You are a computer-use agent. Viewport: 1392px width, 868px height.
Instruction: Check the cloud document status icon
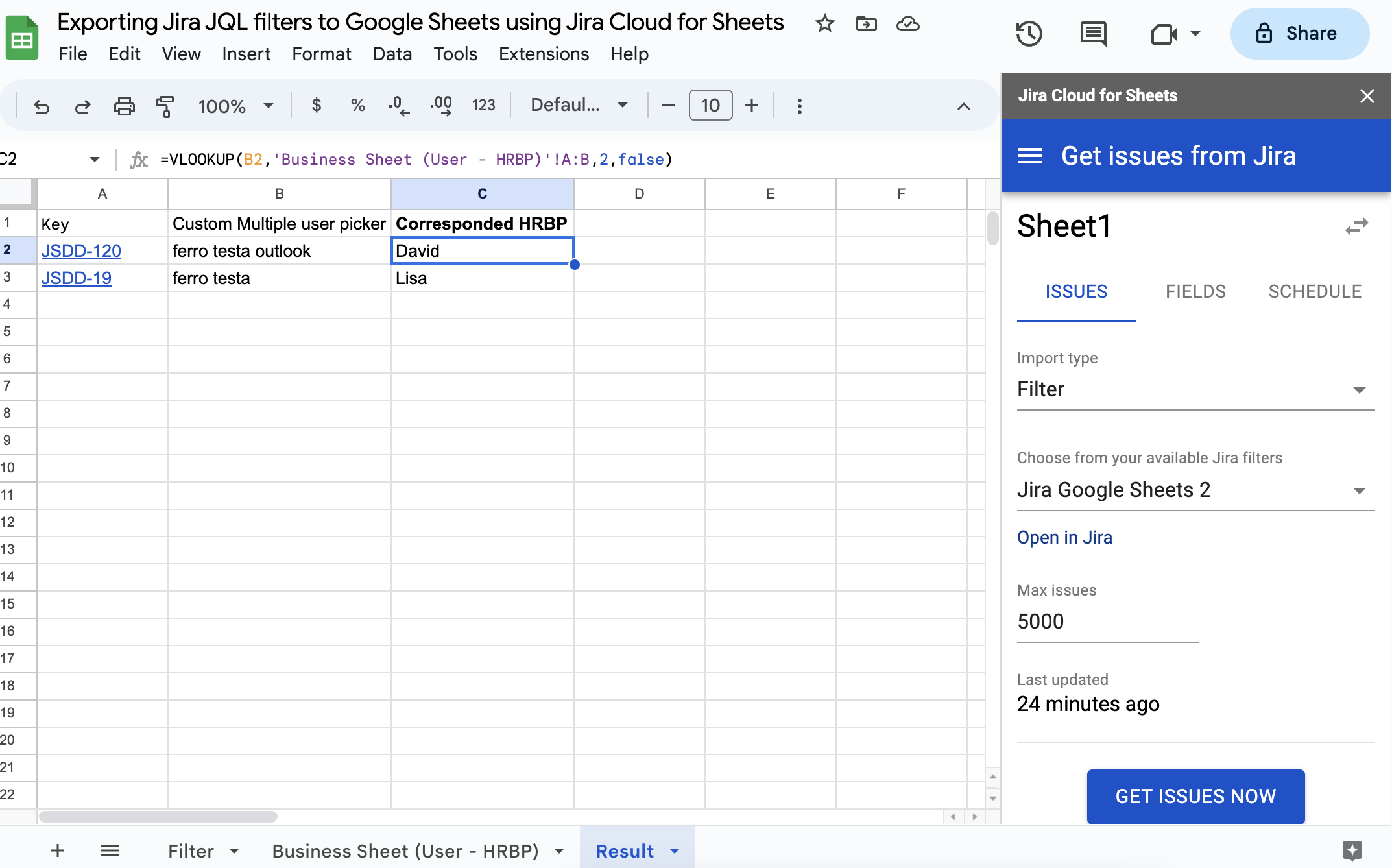click(908, 24)
